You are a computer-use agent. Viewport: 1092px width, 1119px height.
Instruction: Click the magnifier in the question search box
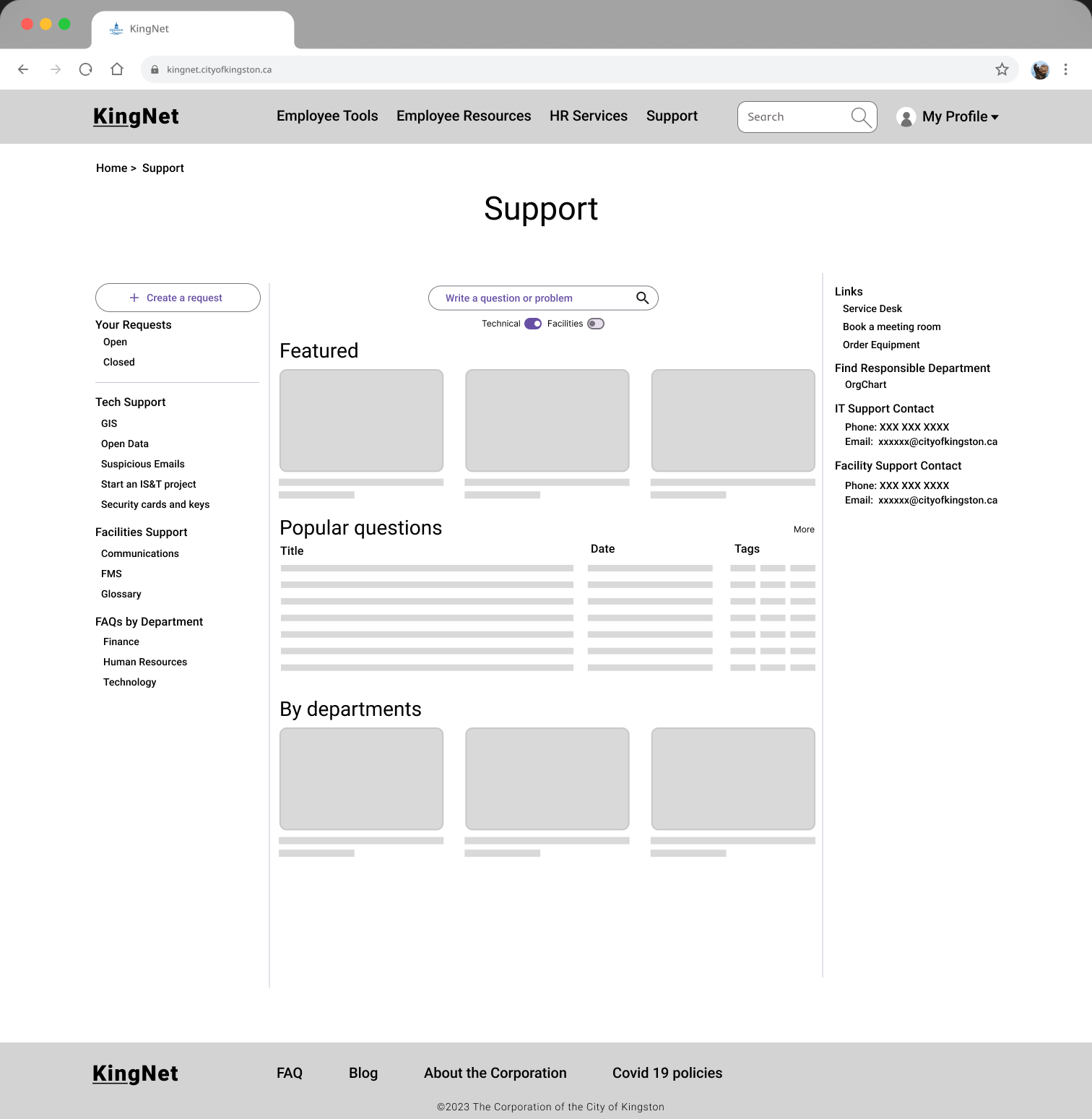pos(641,298)
